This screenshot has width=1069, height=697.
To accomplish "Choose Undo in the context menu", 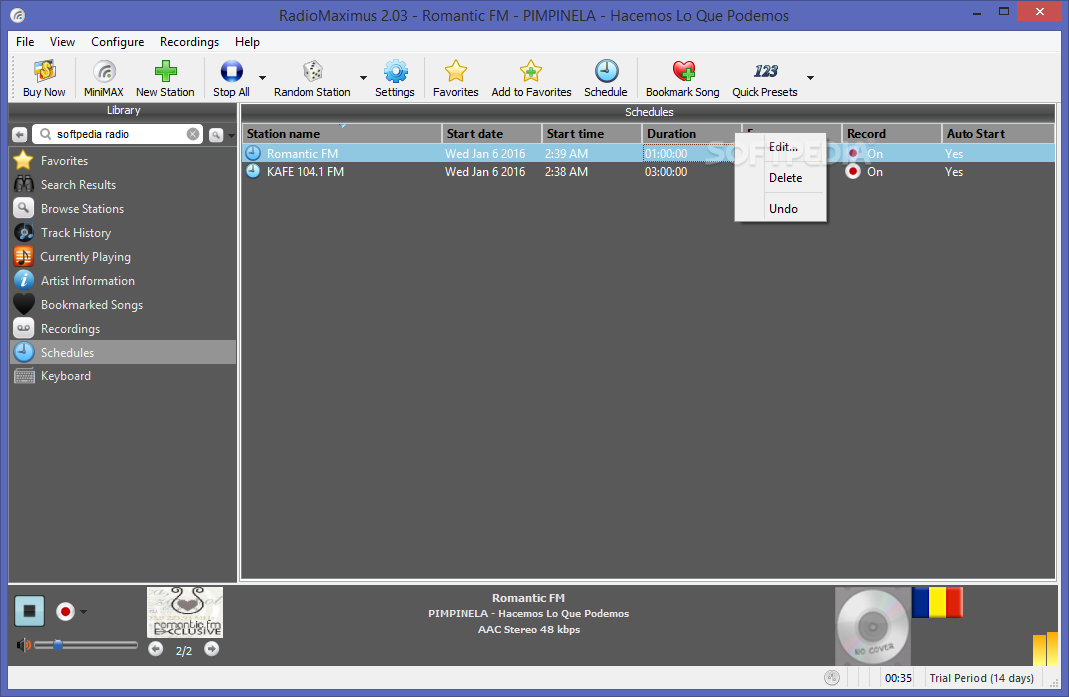I will point(783,209).
